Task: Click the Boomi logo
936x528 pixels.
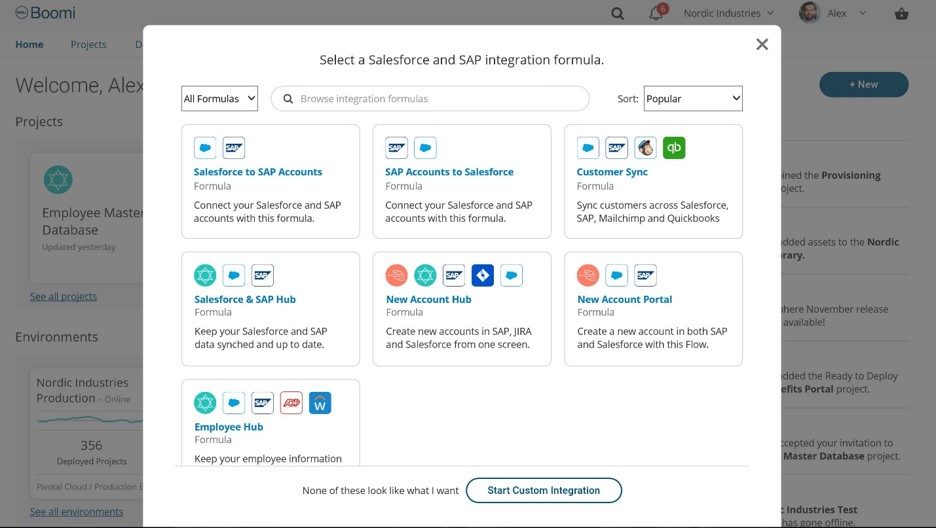Action: [x=45, y=13]
